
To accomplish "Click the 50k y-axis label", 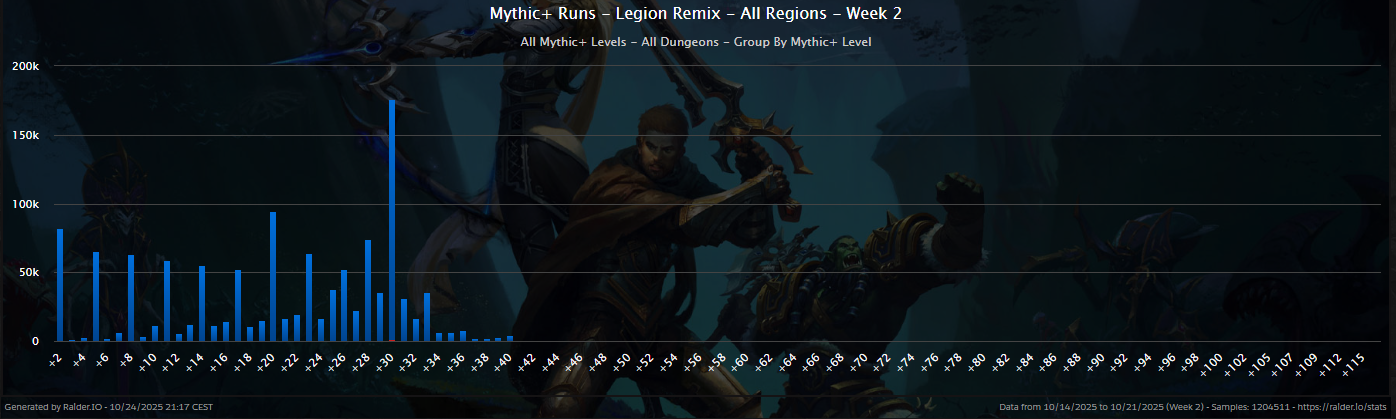I will pos(26,272).
